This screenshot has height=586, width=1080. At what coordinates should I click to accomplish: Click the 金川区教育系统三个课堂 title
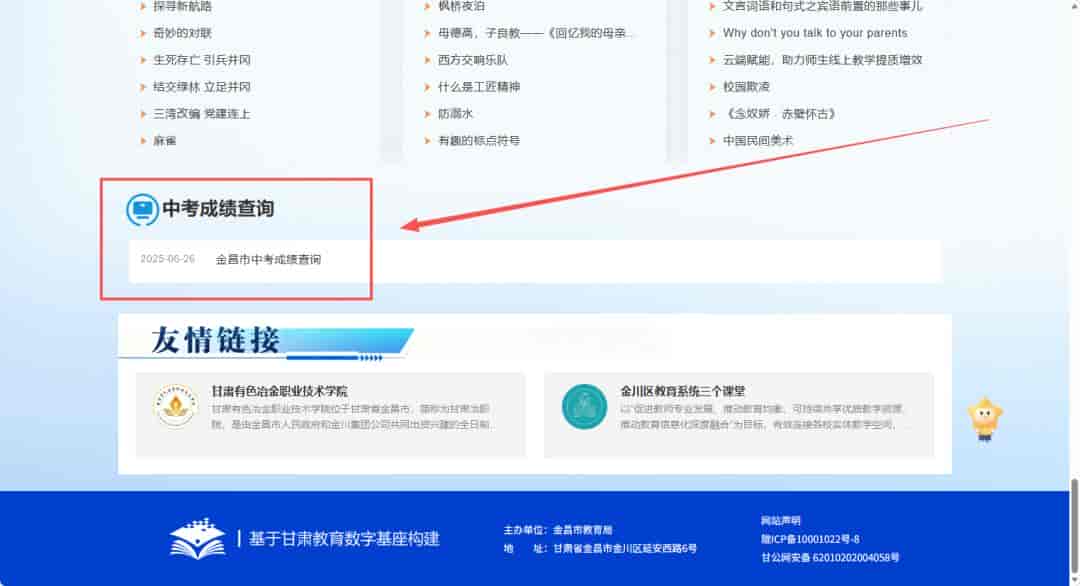(x=682, y=391)
